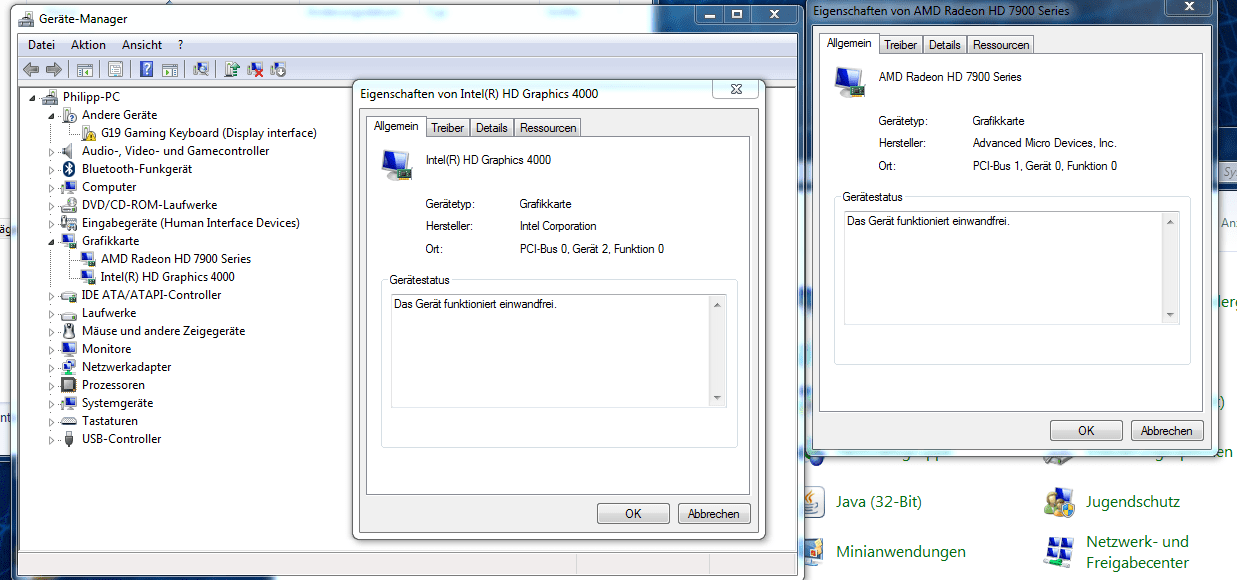The height and width of the screenshot is (580, 1237).
Task: Open the ? help menu
Action: 180,45
